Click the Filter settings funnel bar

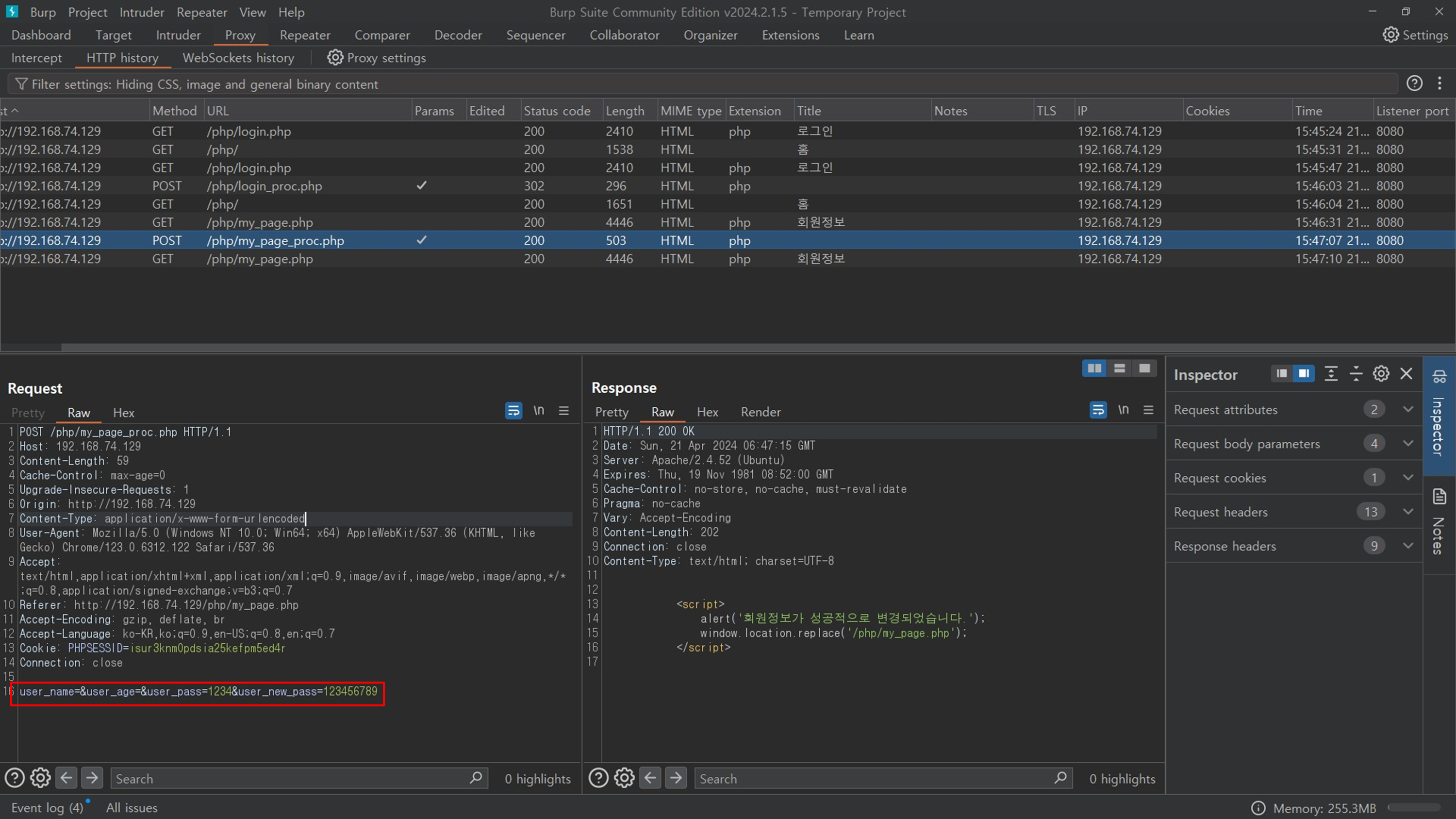[x=702, y=84]
